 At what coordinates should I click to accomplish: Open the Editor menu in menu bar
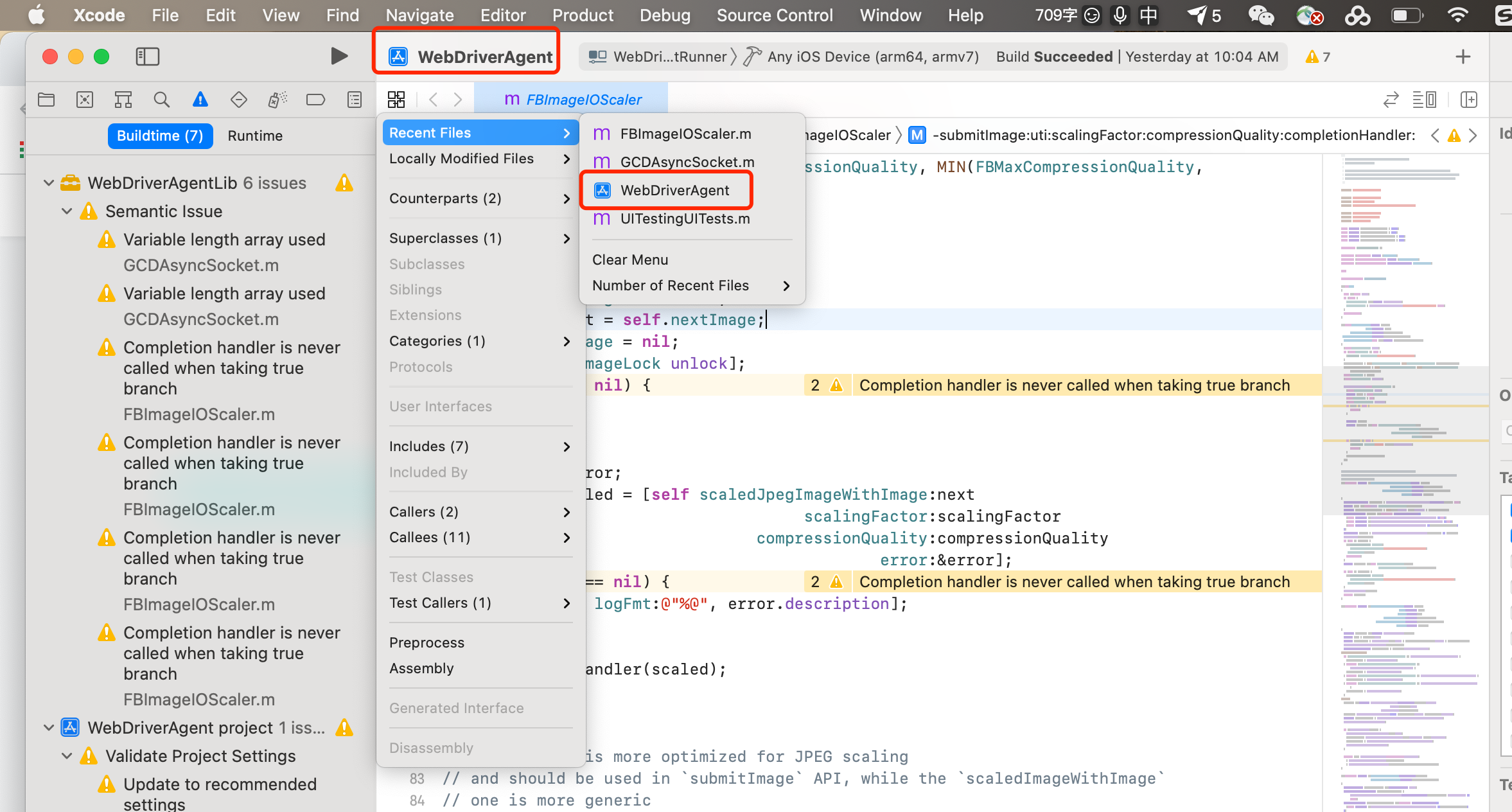pos(503,15)
